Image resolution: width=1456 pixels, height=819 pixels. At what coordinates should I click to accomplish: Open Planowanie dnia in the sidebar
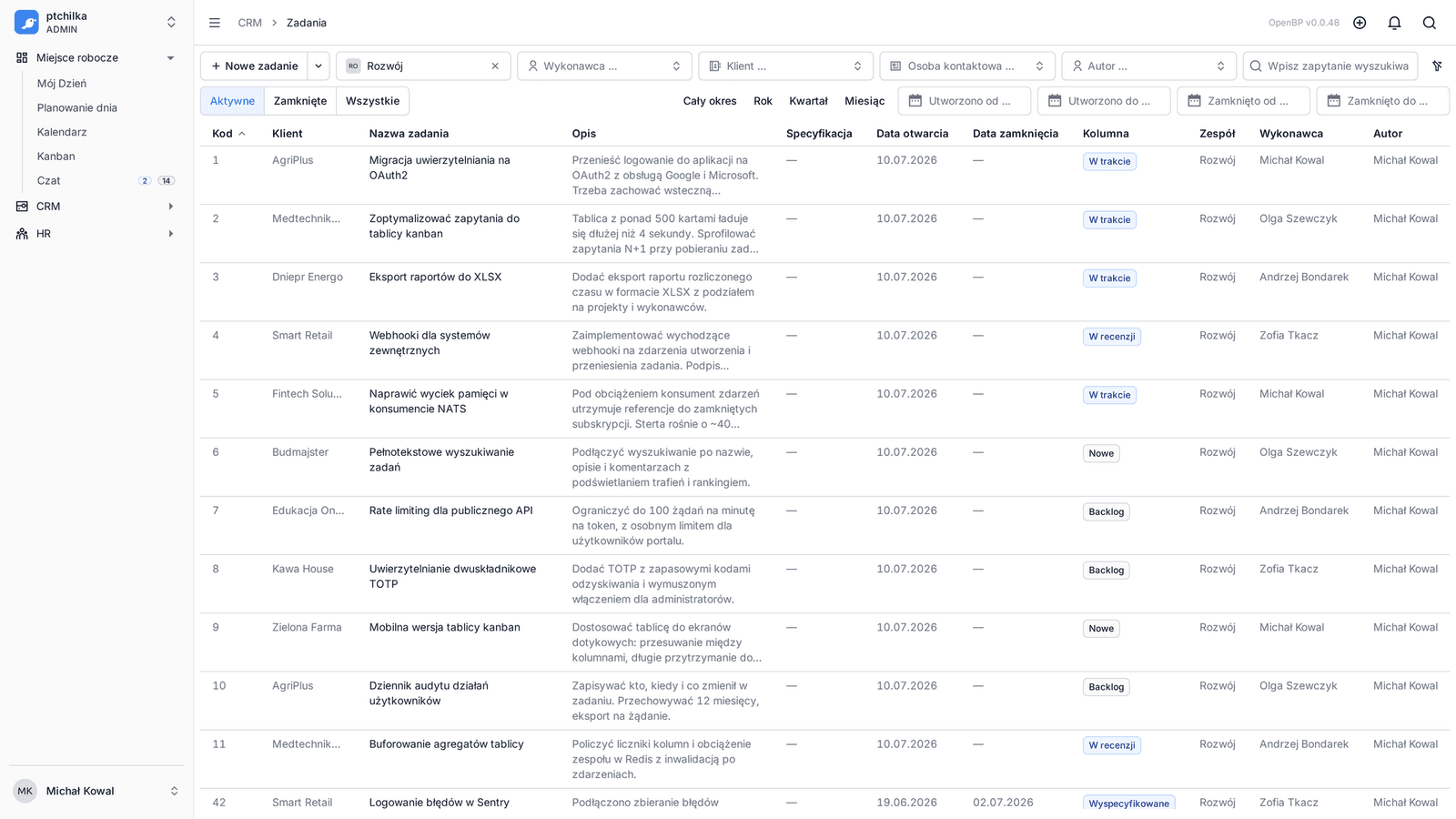click(77, 107)
